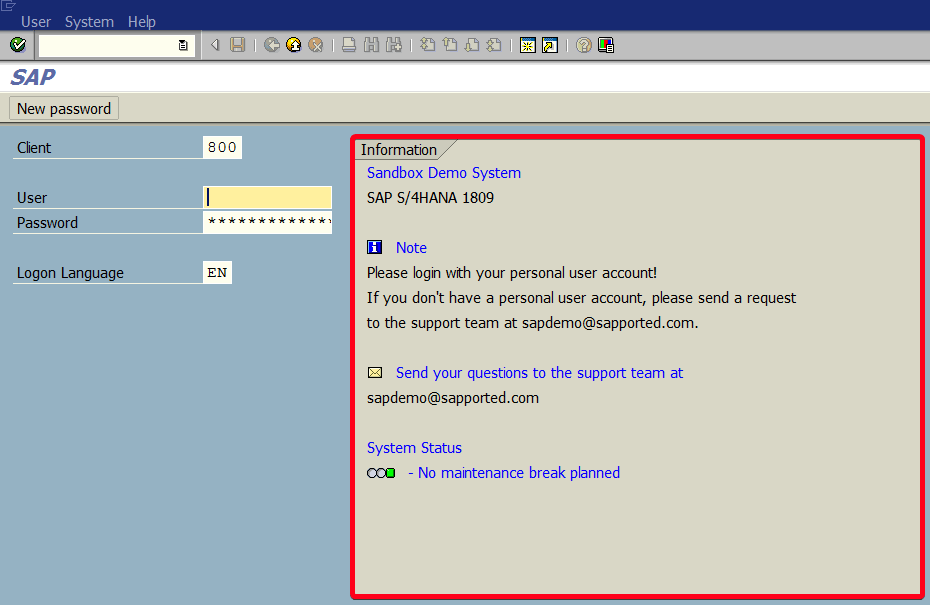Click the green Enter checkmark icon
The width and height of the screenshot is (930, 605).
pyautogui.click(x=17, y=45)
